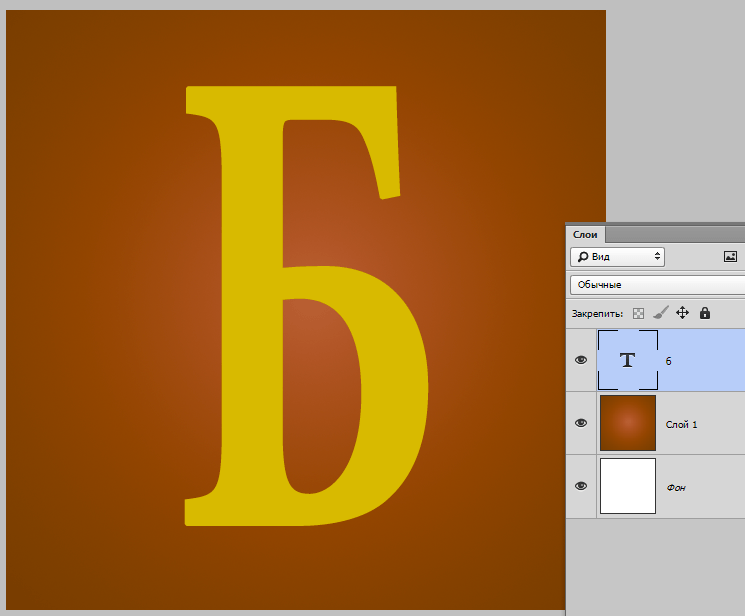The image size is (745, 616).
Task: Click the pixel layer filter icon
Action: [730, 257]
